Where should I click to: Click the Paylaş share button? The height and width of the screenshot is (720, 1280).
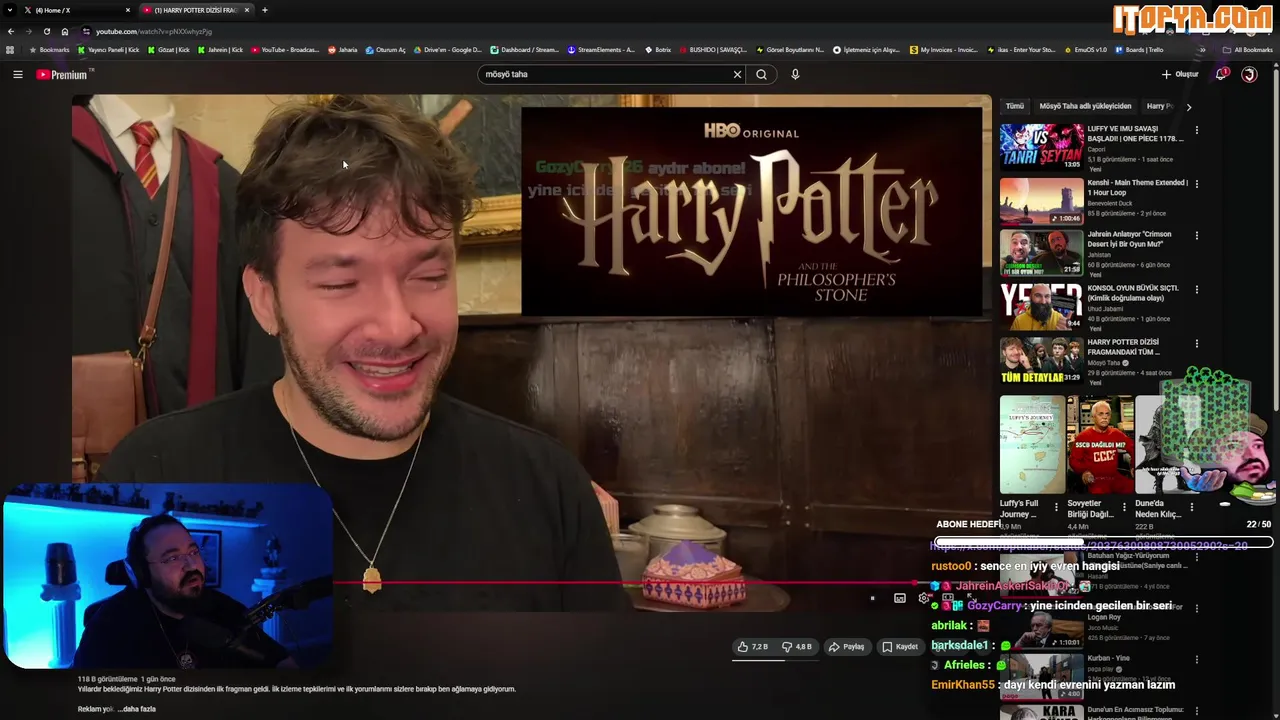coord(846,647)
